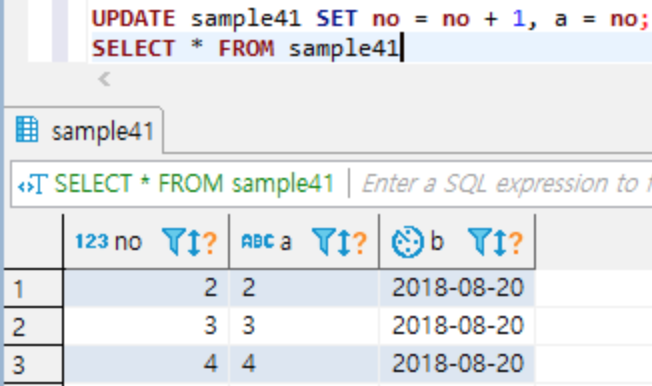Click the 'no' column header
The image size is (652, 386).
(146, 241)
